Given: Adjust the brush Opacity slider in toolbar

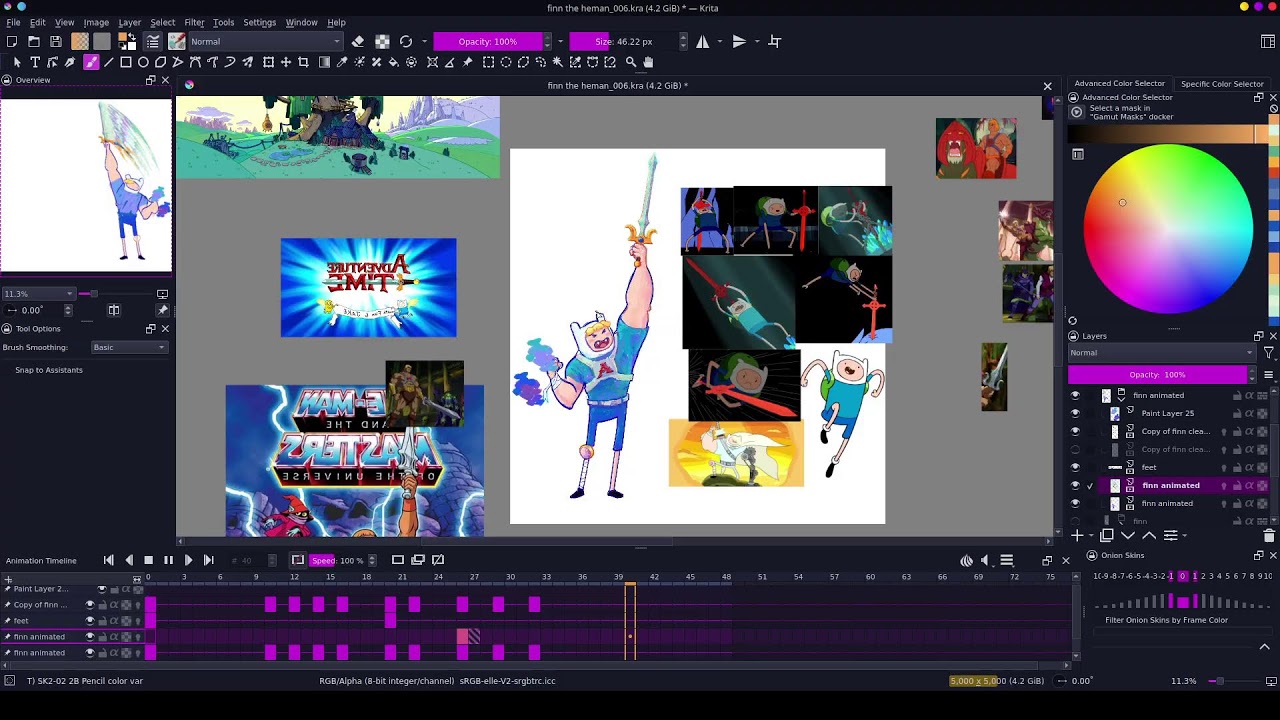Looking at the screenshot, I should pyautogui.click(x=488, y=41).
